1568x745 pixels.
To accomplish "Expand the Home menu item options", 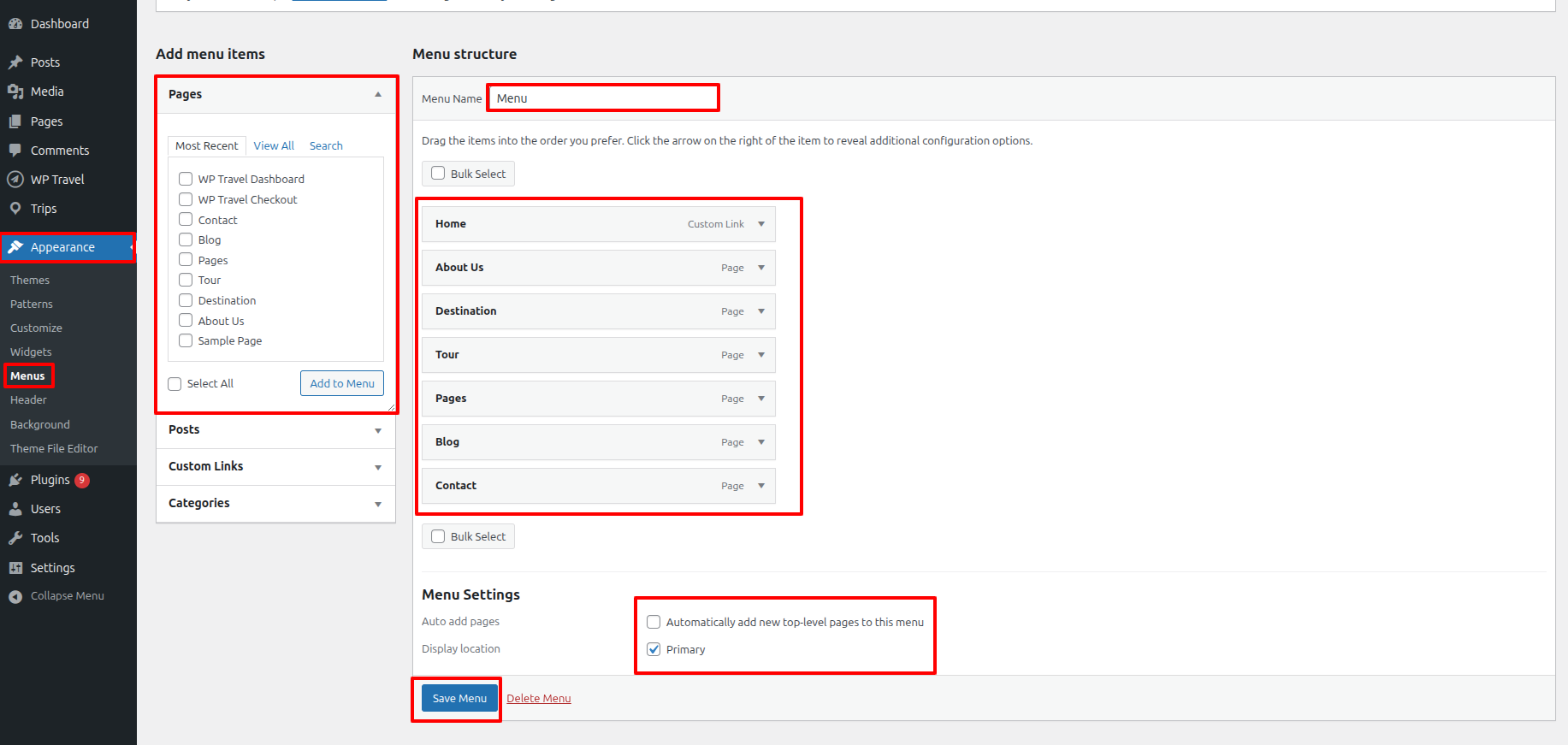I will point(761,224).
